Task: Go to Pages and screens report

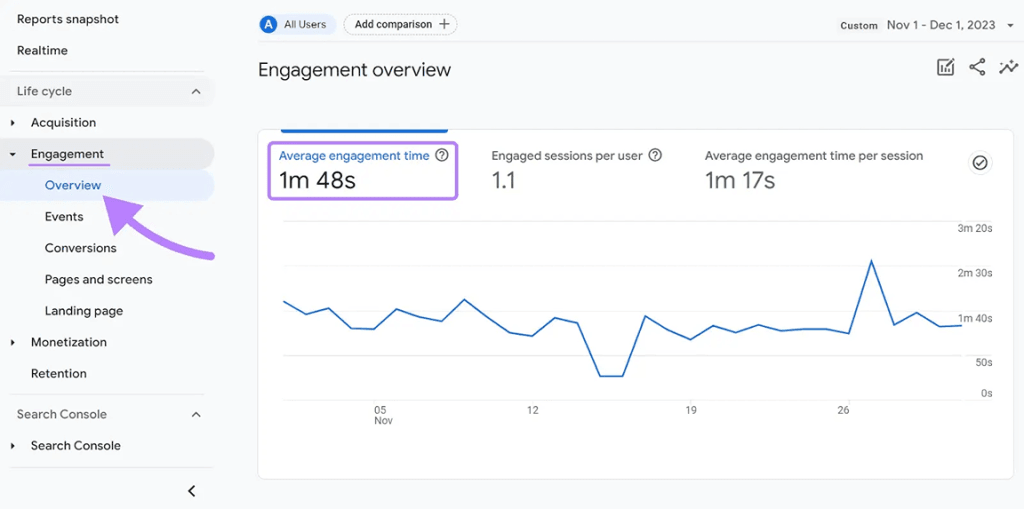Action: coord(98,280)
